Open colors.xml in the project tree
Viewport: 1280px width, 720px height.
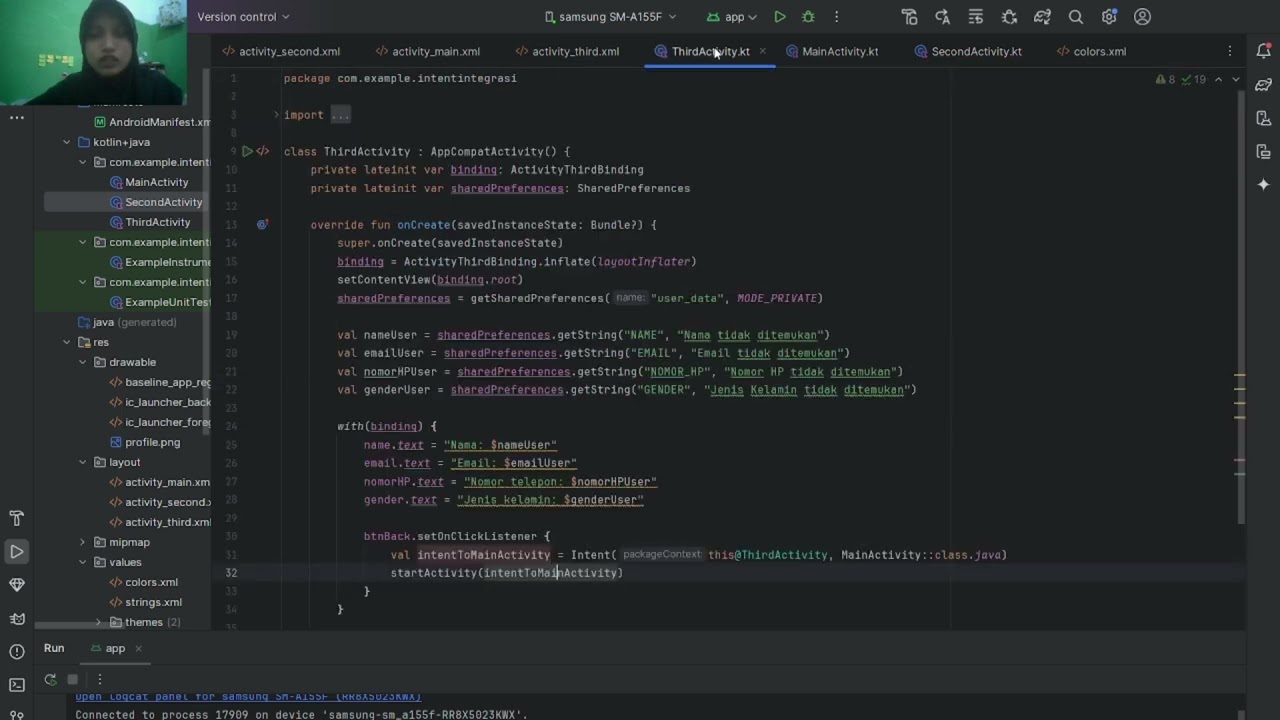click(151, 582)
